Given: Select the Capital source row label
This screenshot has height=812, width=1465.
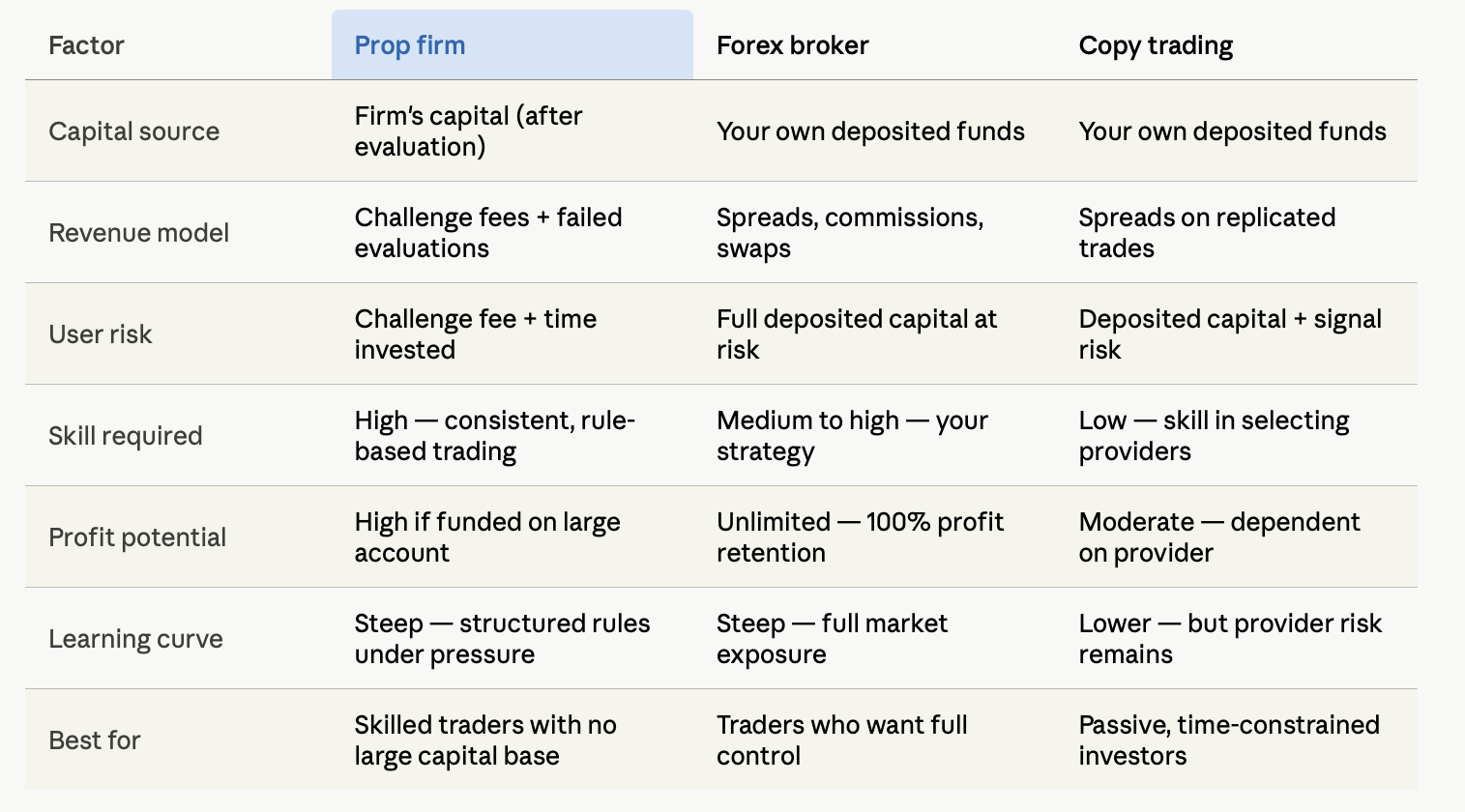Looking at the screenshot, I should click(x=133, y=131).
